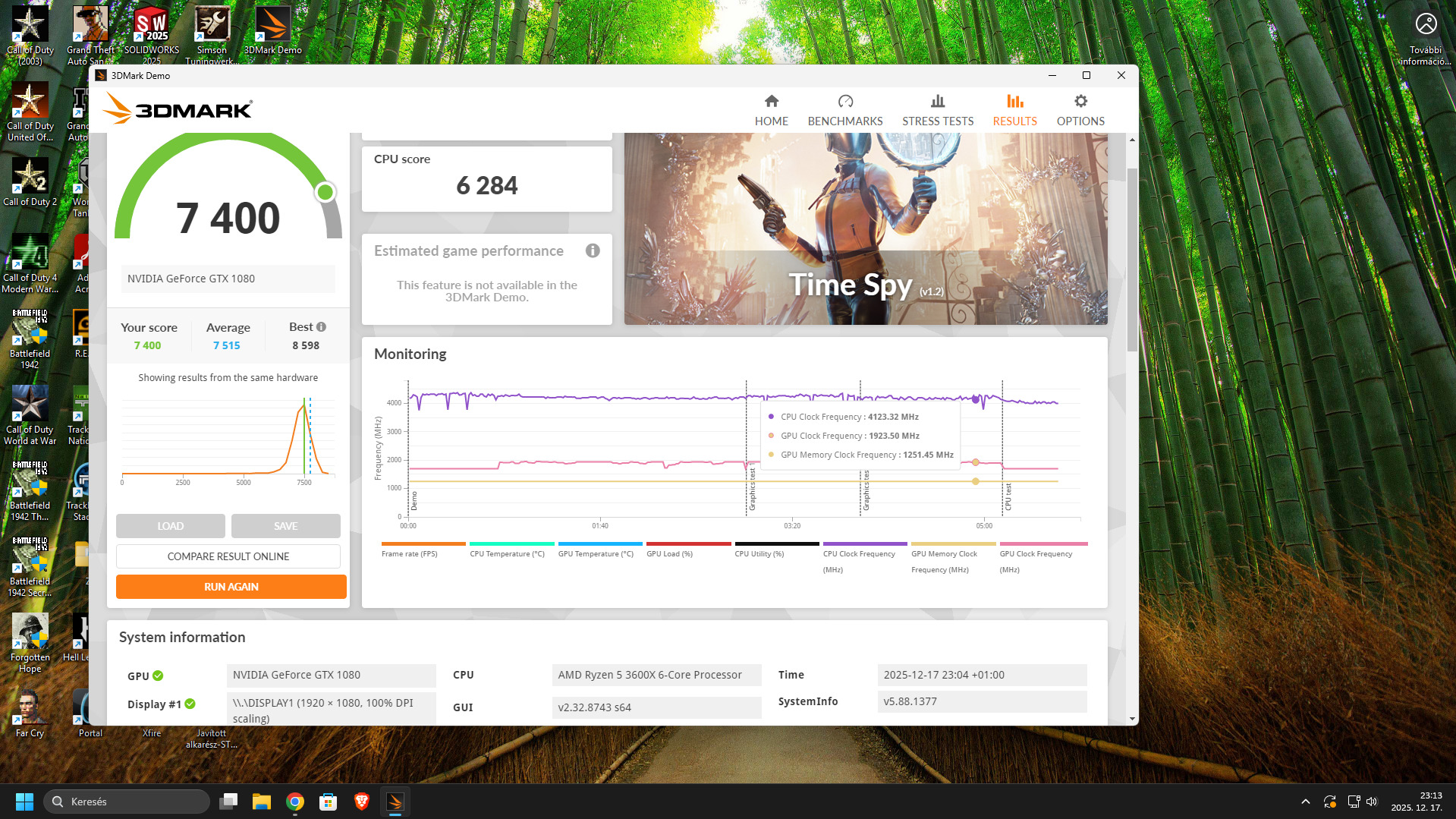Click the SystemInfo version v5.88.1377
Screen dimensions: 1456x819
click(x=982, y=701)
